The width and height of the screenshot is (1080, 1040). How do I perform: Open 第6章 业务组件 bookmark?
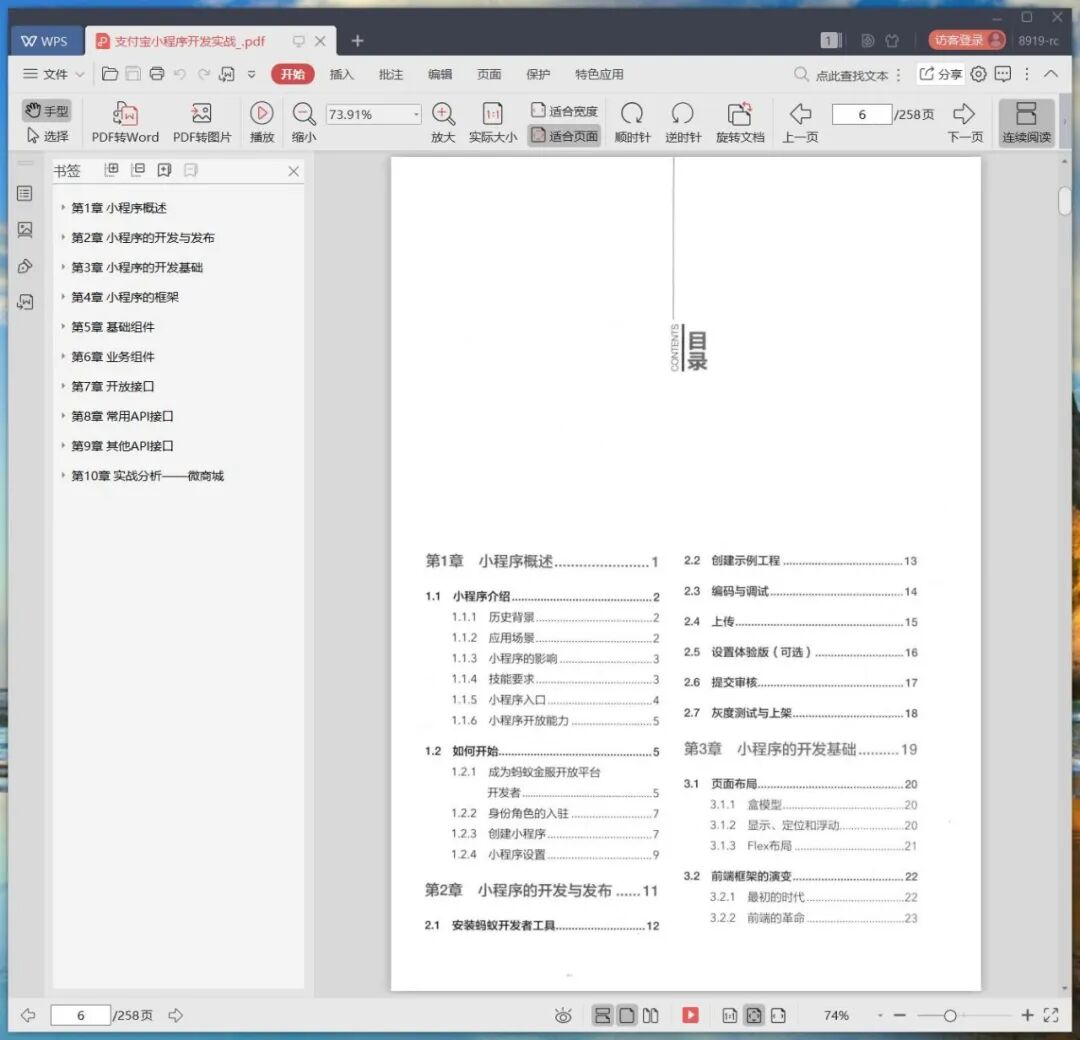point(113,356)
